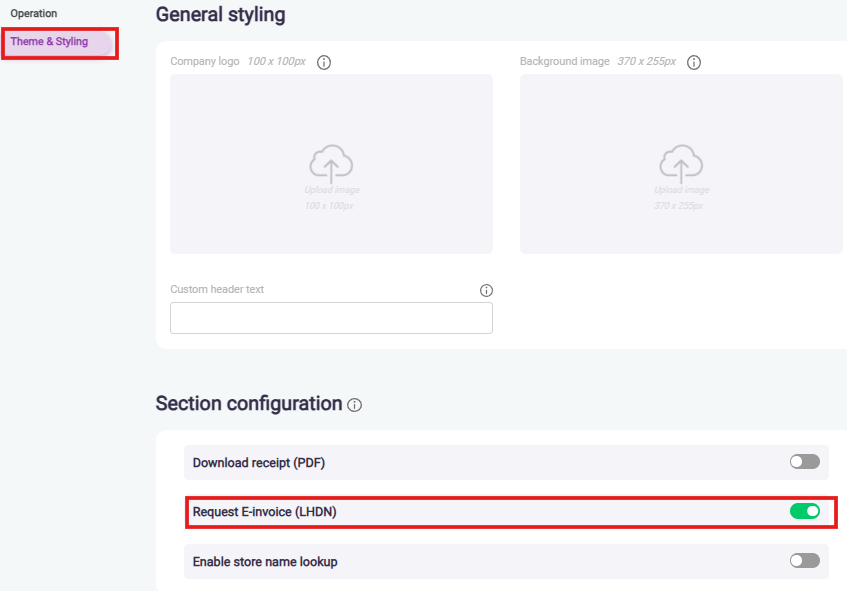Click the Custom header text label

[217, 290]
